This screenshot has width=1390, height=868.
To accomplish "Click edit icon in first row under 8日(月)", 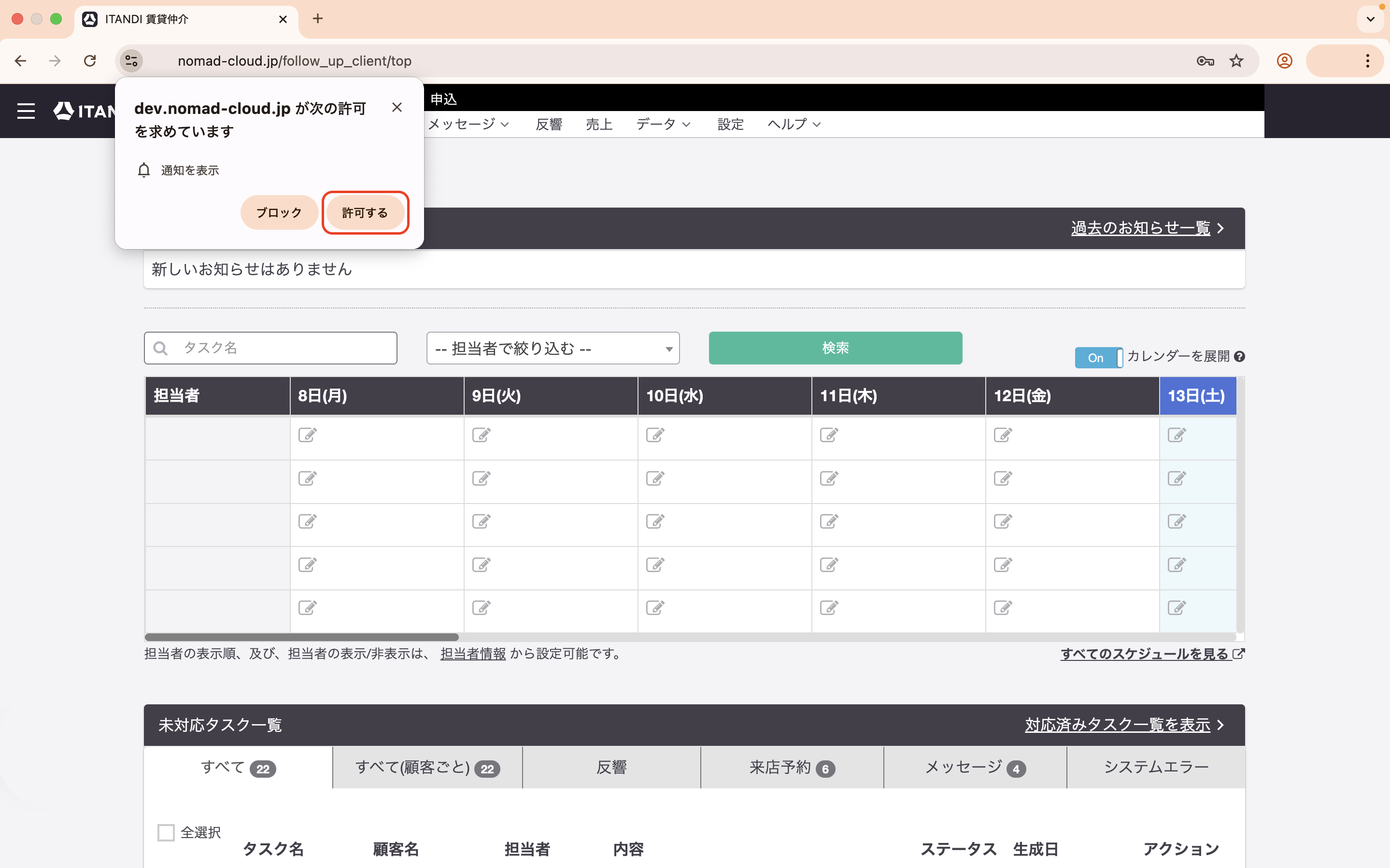I will 307,434.
